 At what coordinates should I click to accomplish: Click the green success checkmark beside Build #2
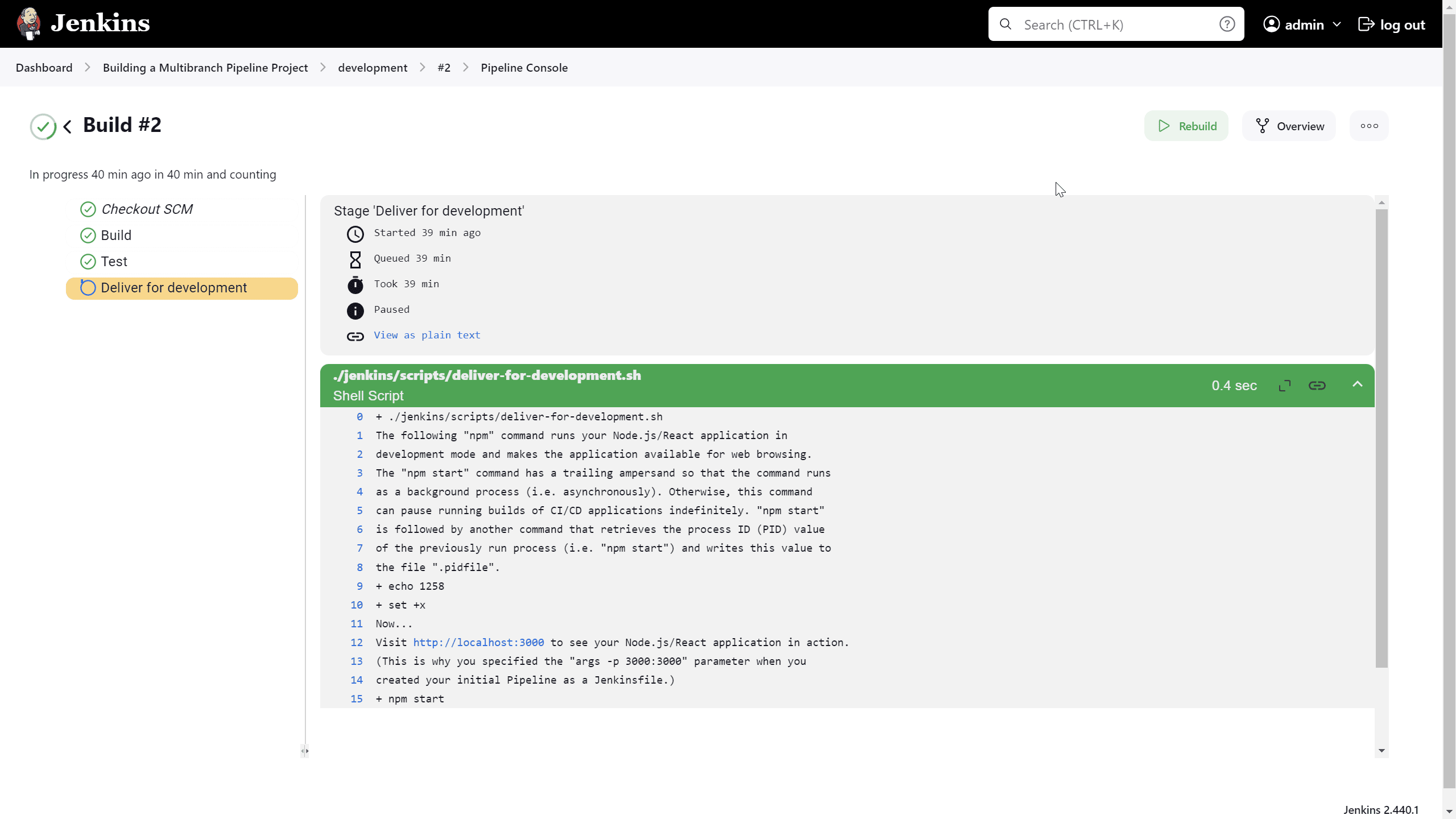coord(42,126)
